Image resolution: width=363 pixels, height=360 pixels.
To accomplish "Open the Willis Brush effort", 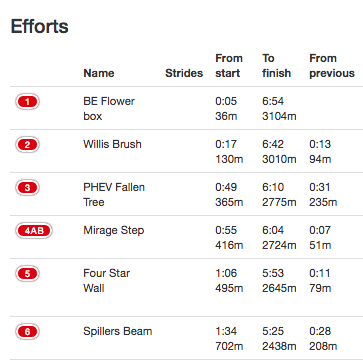I will tap(112, 144).
